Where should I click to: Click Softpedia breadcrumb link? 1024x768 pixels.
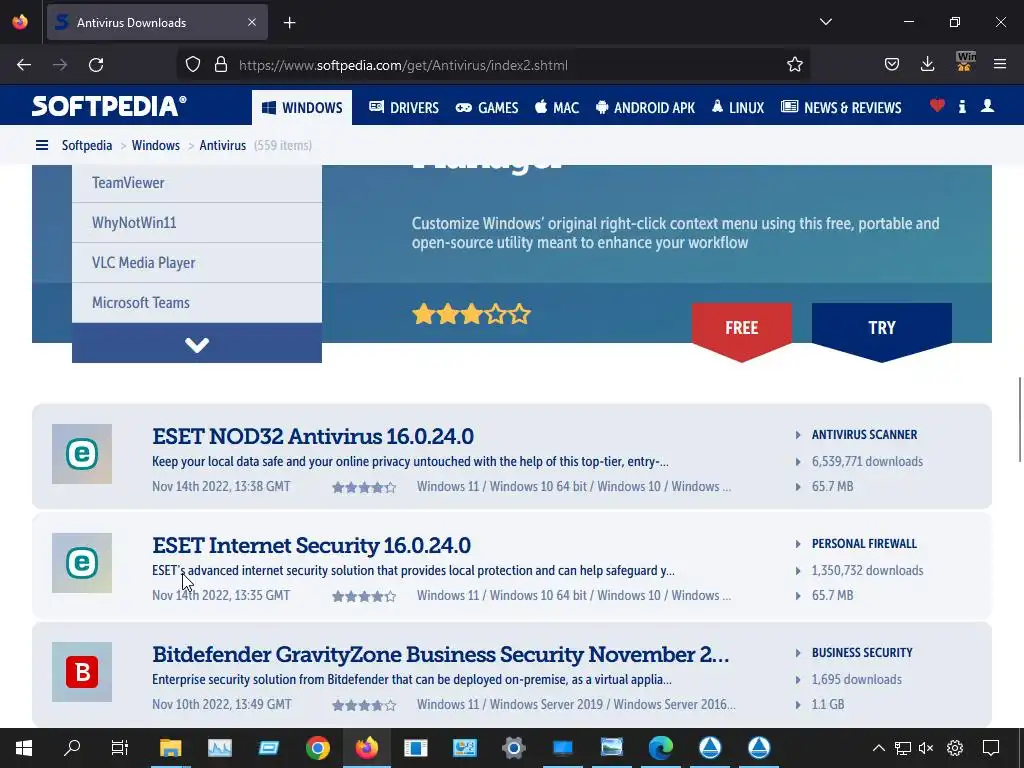tap(87, 145)
